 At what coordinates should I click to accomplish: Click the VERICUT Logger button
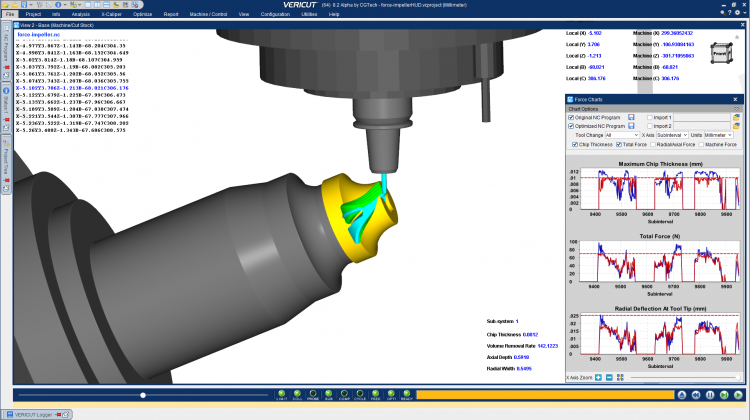[33, 414]
